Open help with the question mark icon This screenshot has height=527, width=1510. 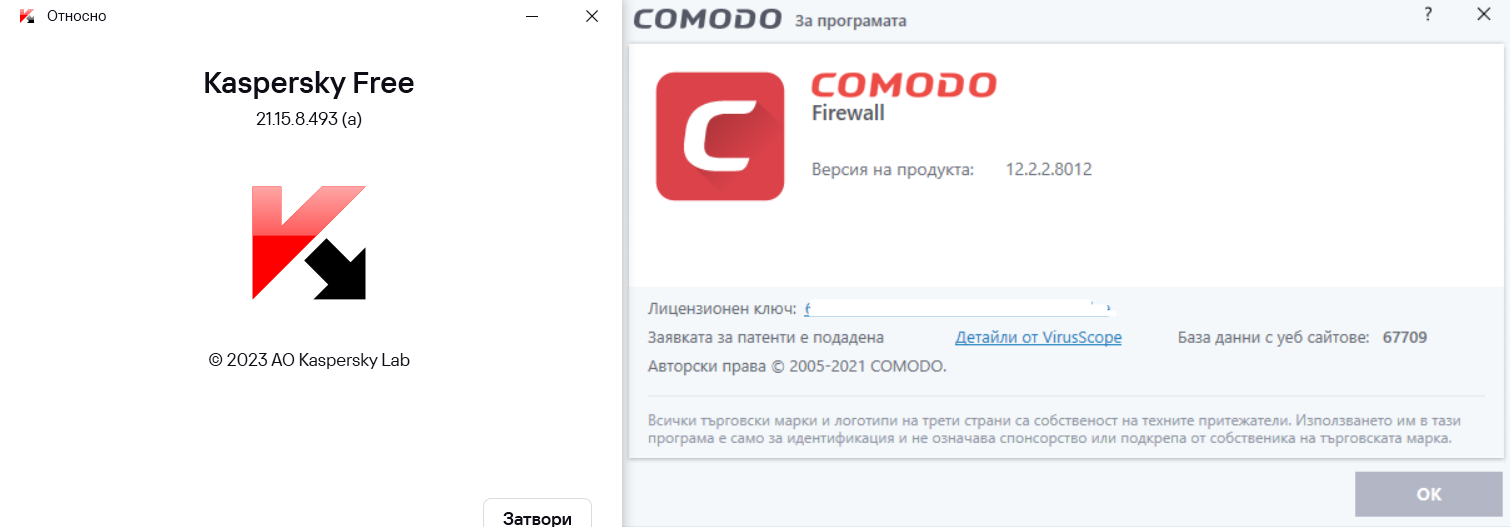point(1428,15)
